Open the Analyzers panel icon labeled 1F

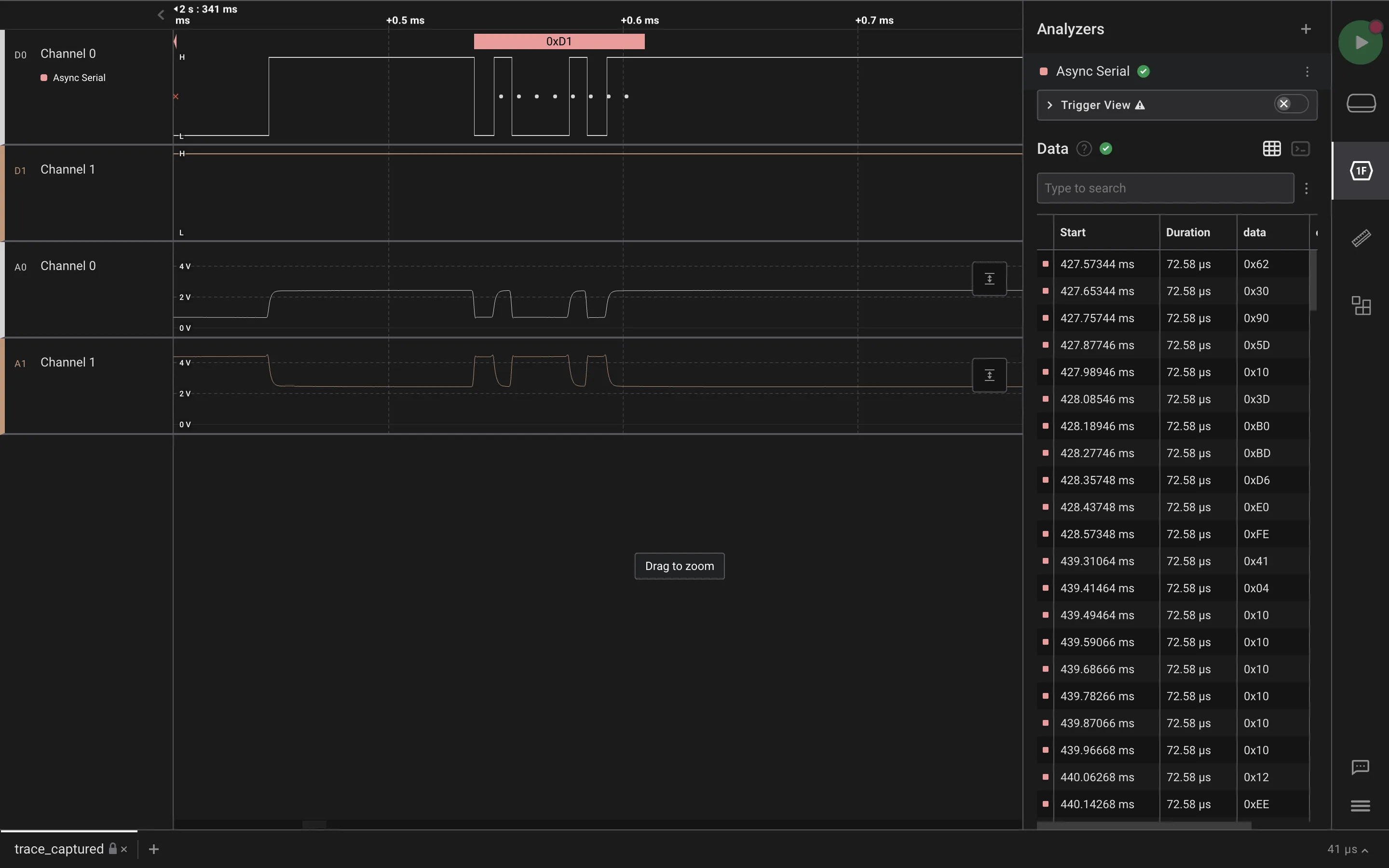(1361, 171)
